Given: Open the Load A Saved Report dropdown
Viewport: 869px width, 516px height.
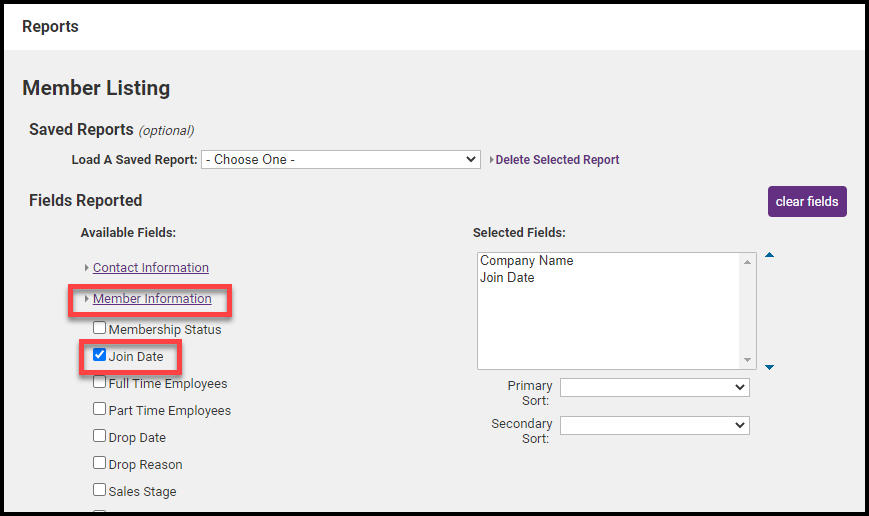Looking at the screenshot, I should point(340,159).
